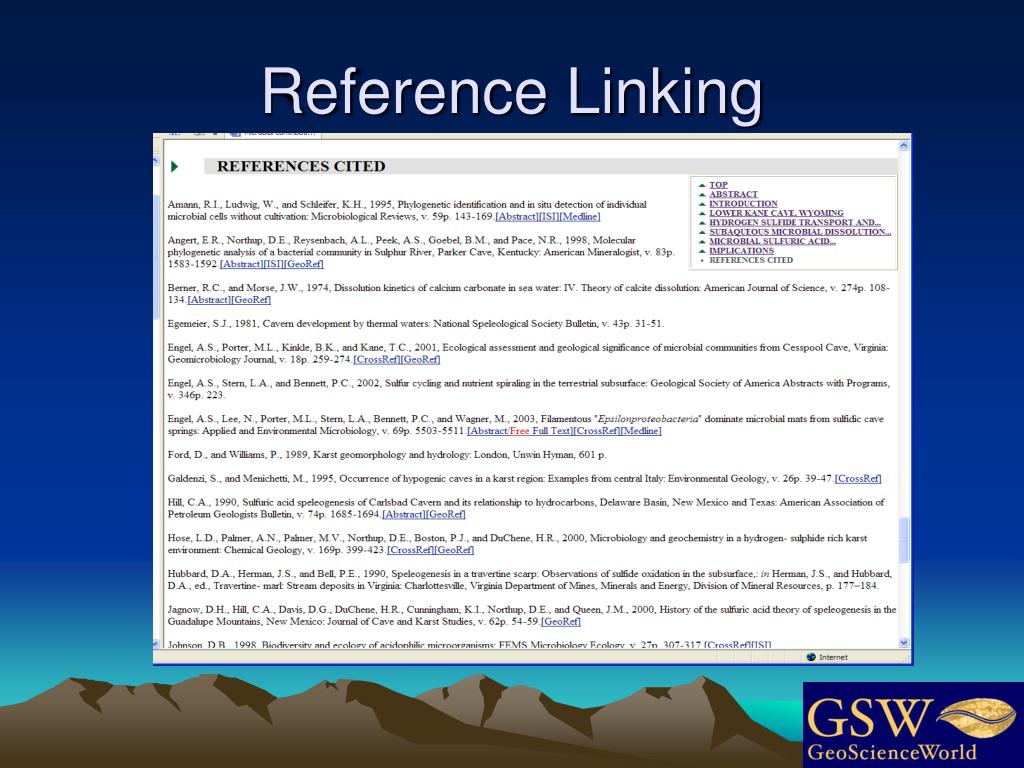The width and height of the screenshot is (1024, 768).
Task: Open Abstract/Free Full Text link for Engel 2003
Action: [520, 431]
